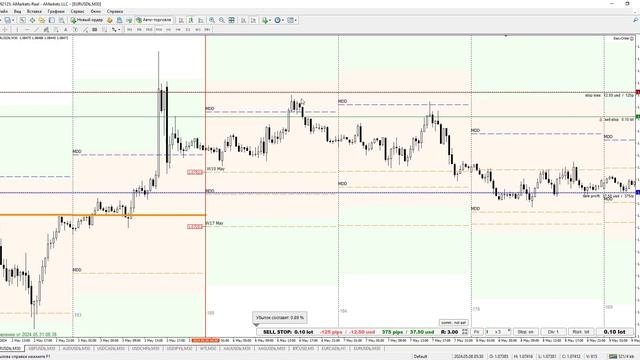The width and height of the screenshot is (640, 360).
Task: Click the EasyOrder label at chart corner
Action: click(623, 38)
